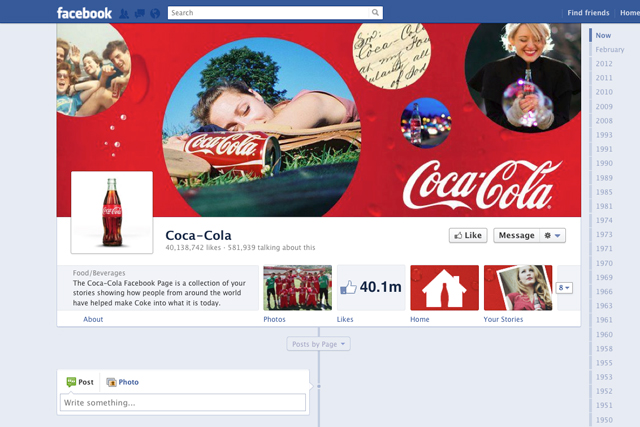The width and height of the screenshot is (640, 427).
Task: Open the Likes label link
Action: (345, 319)
